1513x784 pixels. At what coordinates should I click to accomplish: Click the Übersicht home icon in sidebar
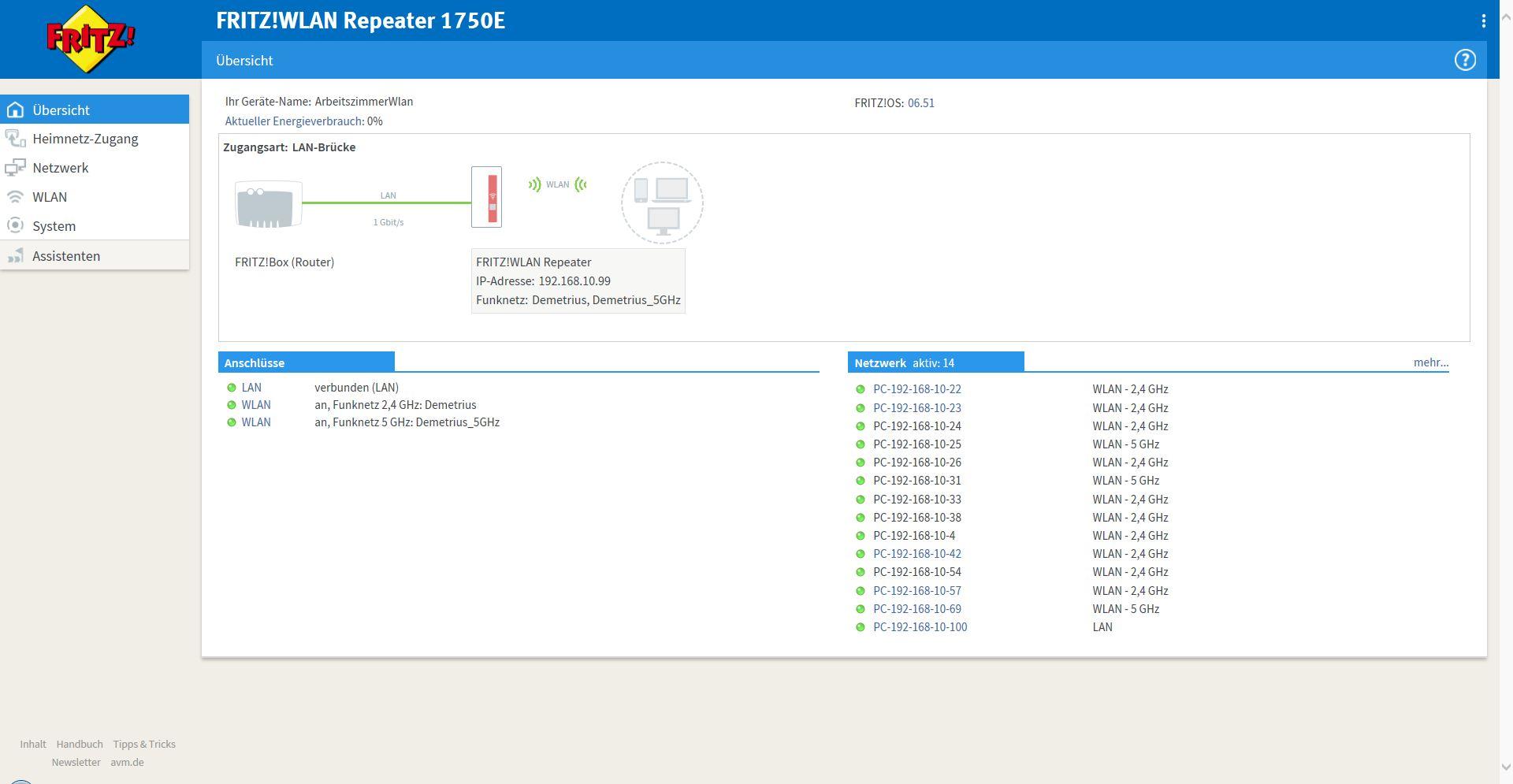pyautogui.click(x=16, y=110)
